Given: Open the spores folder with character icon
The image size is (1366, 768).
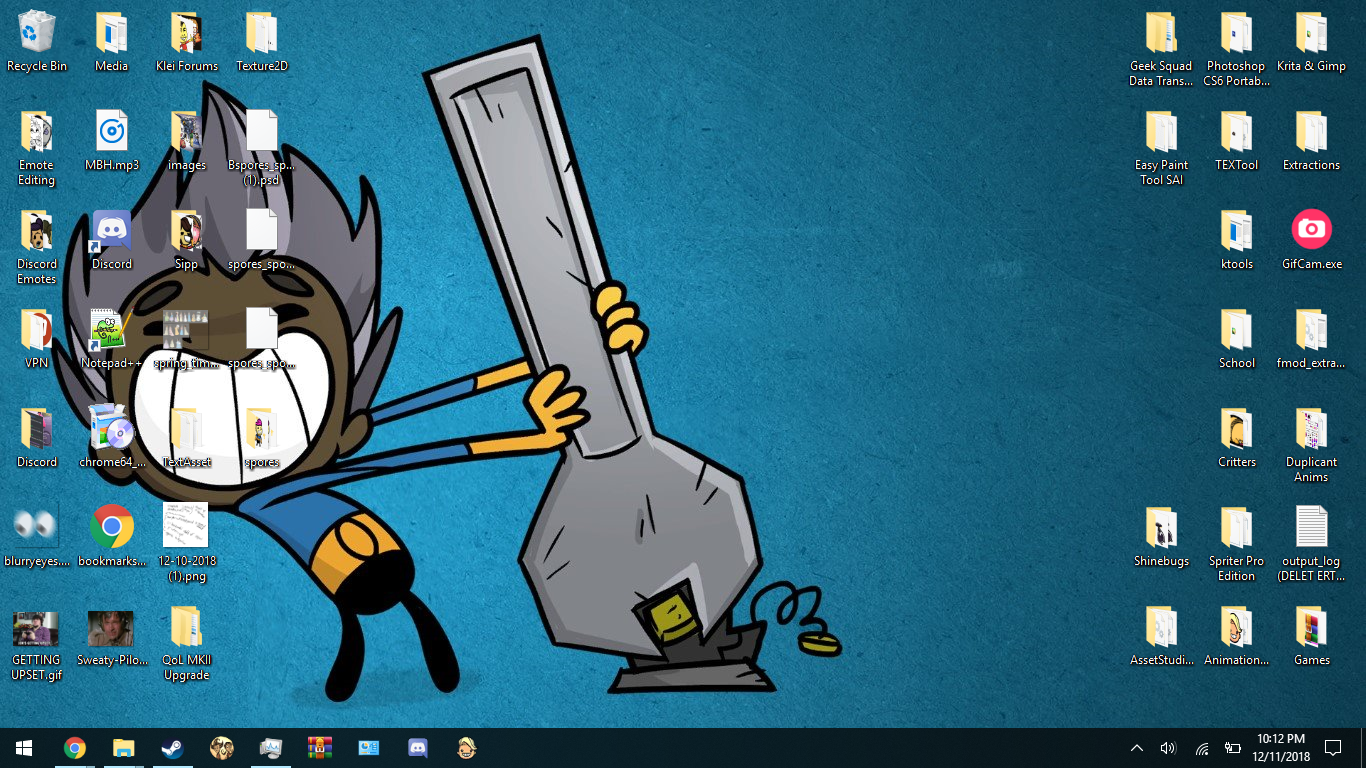Looking at the screenshot, I should click(x=262, y=438).
